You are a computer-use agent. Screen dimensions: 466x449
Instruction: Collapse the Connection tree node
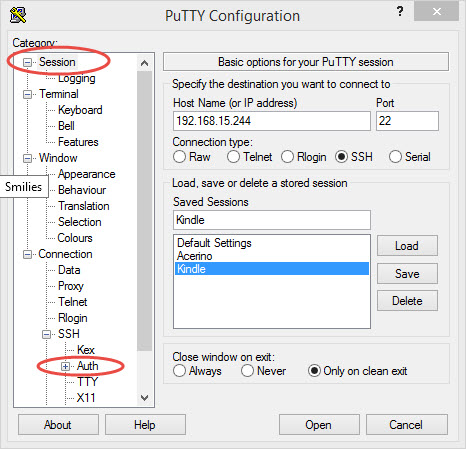(x=27, y=254)
